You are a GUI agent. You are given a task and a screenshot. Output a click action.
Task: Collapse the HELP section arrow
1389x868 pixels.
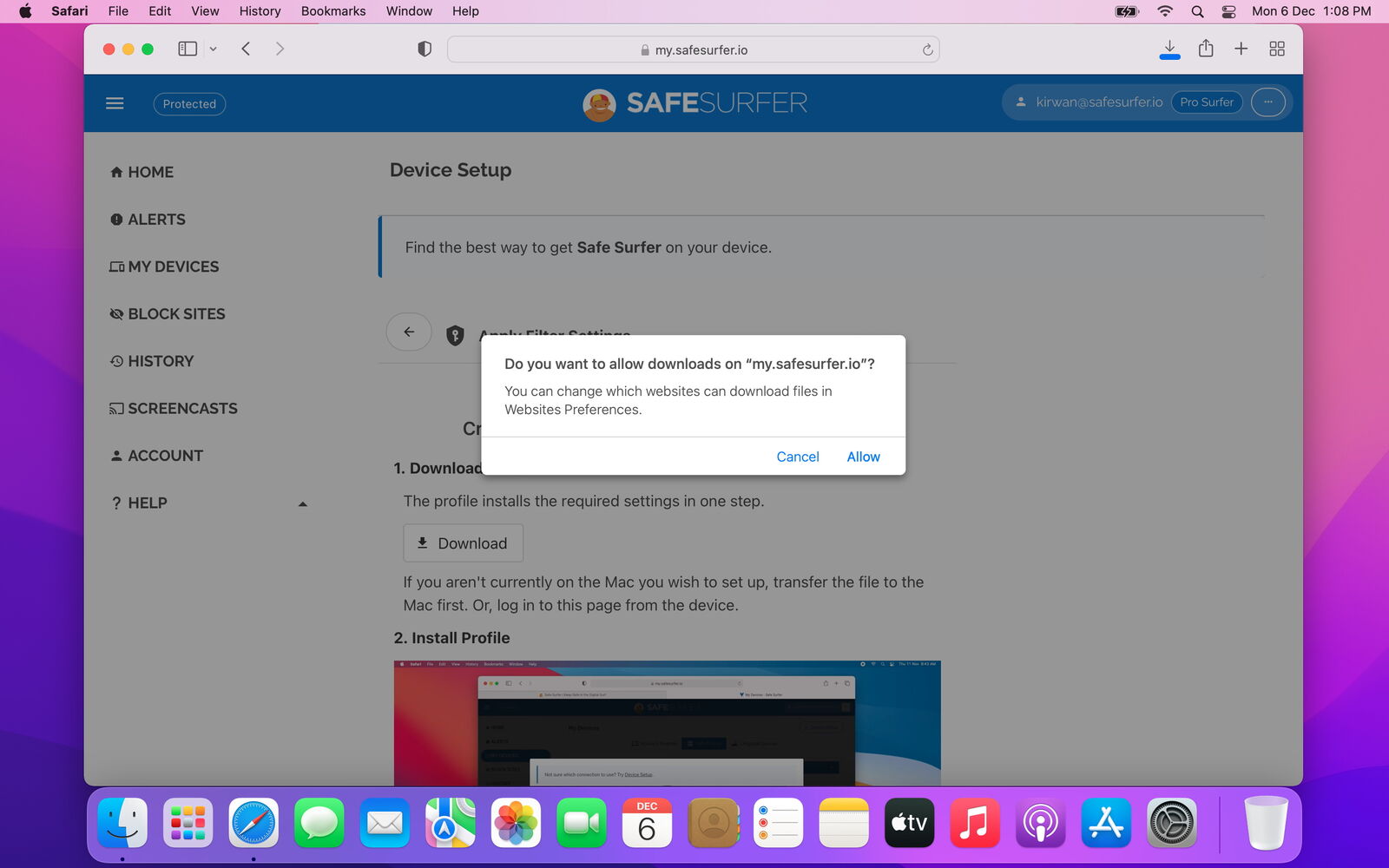[x=302, y=503]
